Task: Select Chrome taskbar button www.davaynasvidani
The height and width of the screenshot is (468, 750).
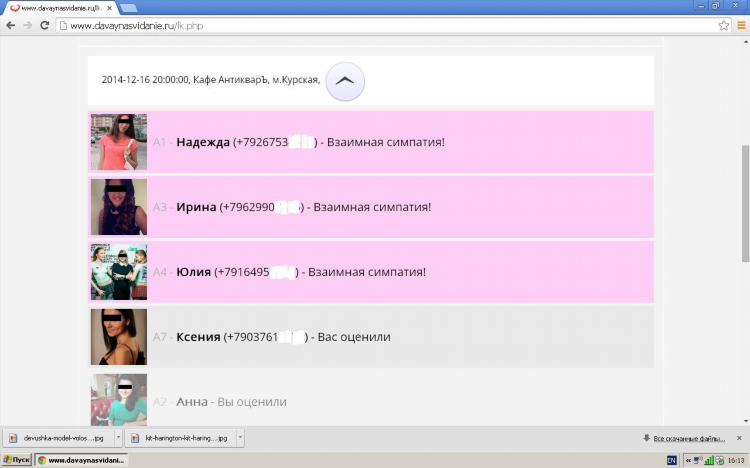Action: 81,460
